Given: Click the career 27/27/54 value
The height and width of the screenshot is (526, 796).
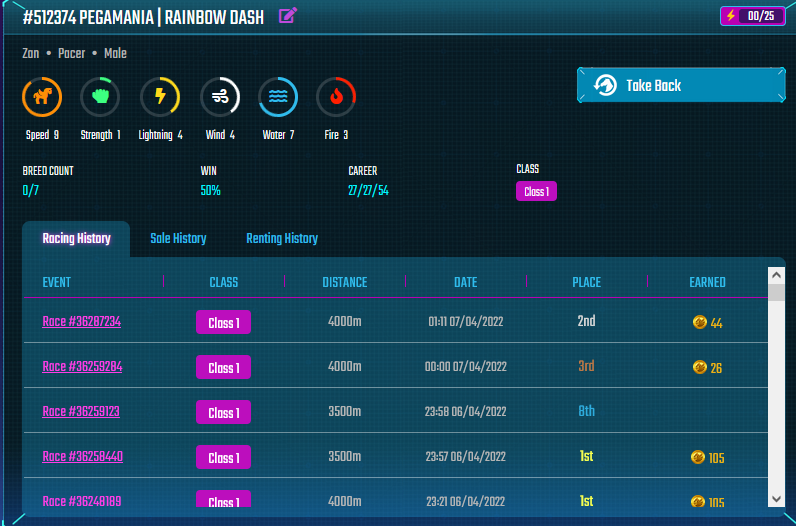Looking at the screenshot, I should (369, 191).
